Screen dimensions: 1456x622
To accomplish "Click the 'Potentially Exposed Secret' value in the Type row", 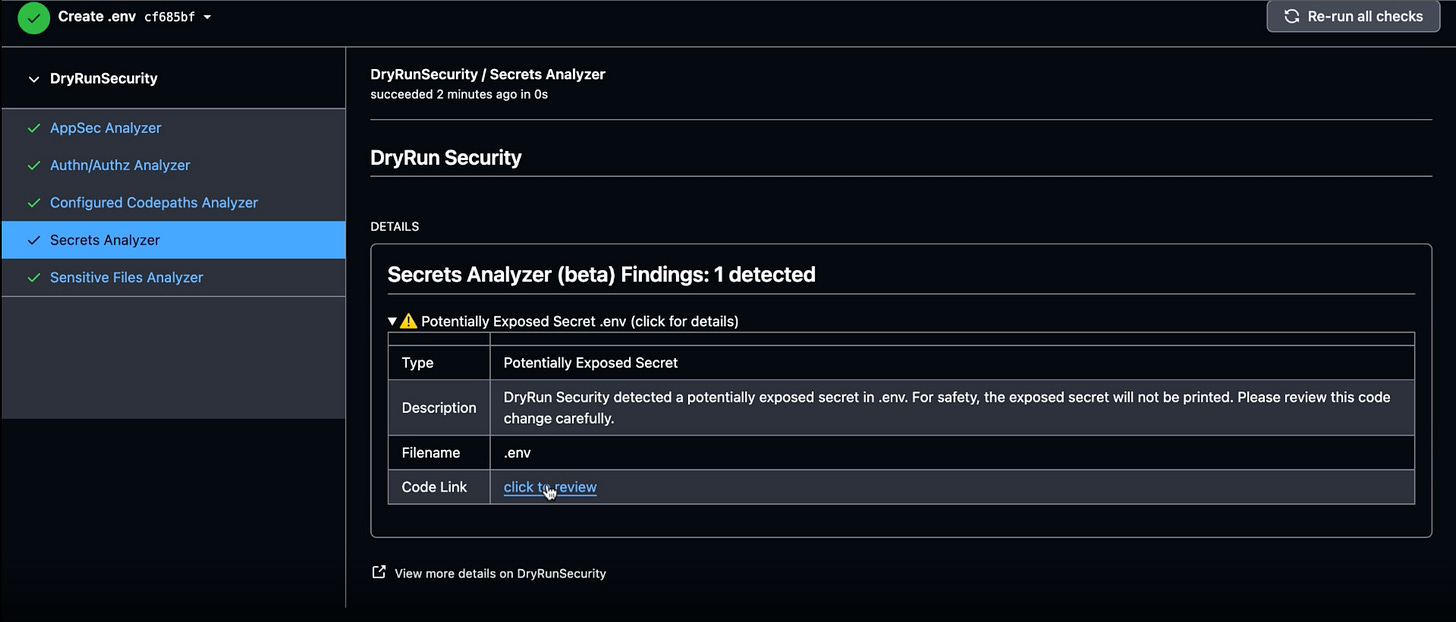I will tap(590, 363).
